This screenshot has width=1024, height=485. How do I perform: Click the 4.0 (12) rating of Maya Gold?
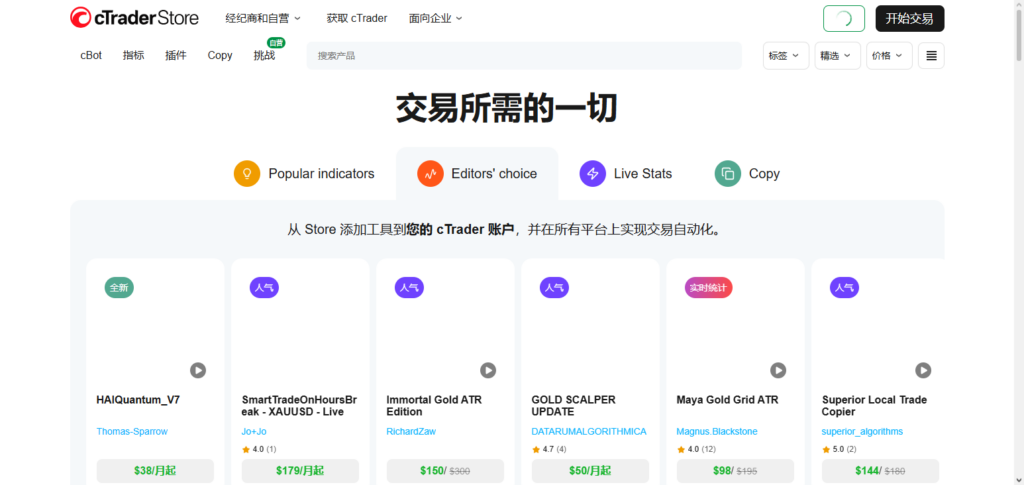pos(696,449)
